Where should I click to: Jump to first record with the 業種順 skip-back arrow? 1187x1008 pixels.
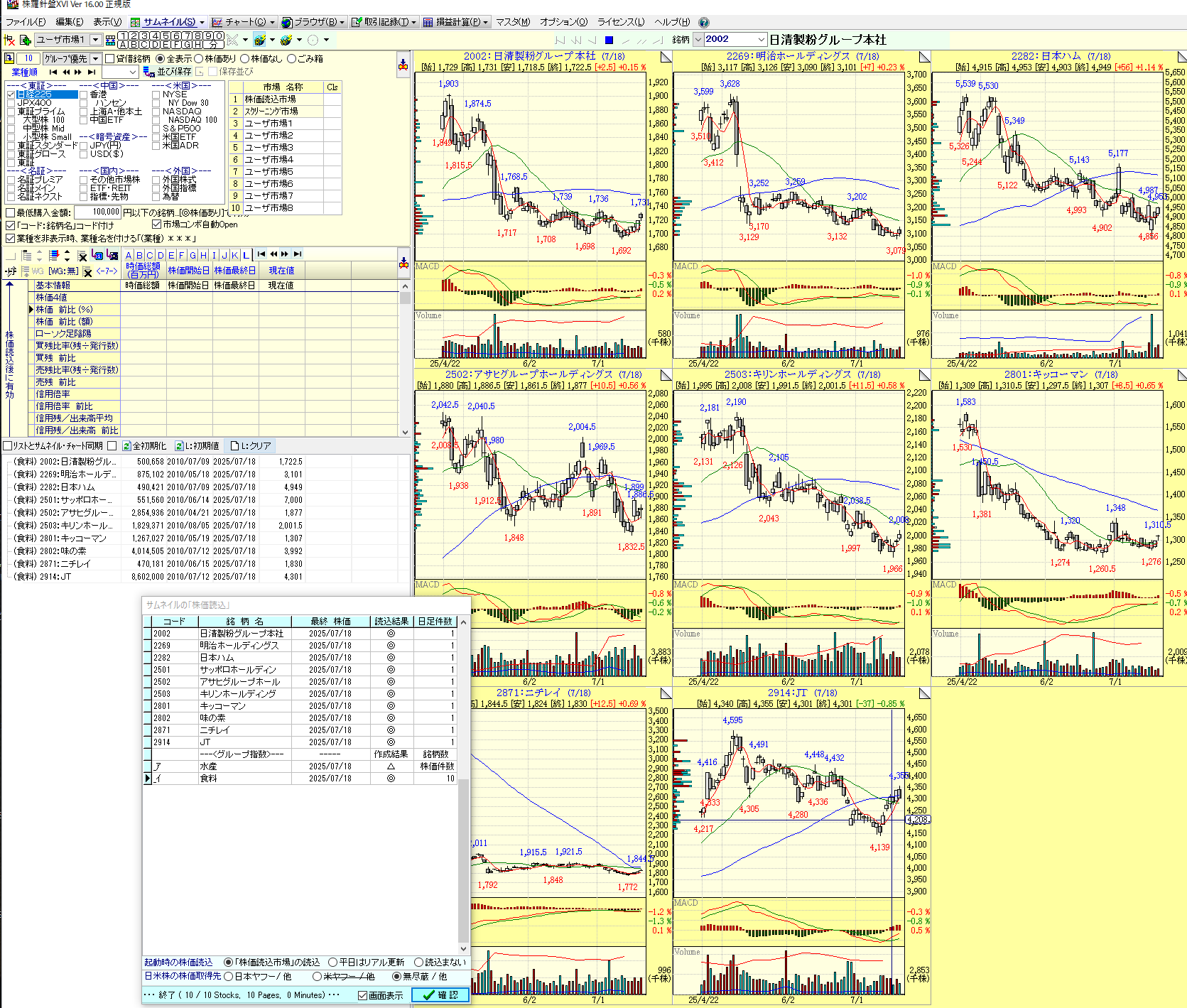(x=53, y=72)
